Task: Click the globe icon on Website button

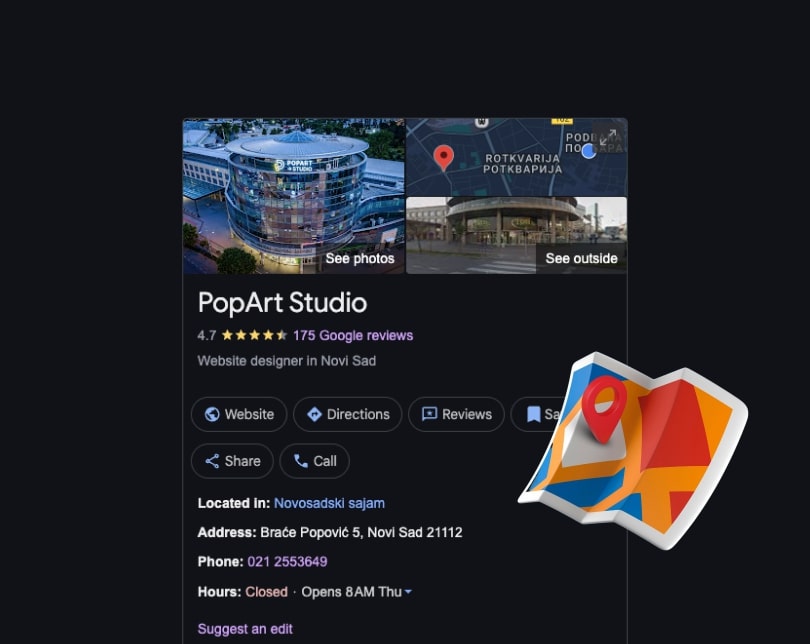Action: tap(212, 414)
